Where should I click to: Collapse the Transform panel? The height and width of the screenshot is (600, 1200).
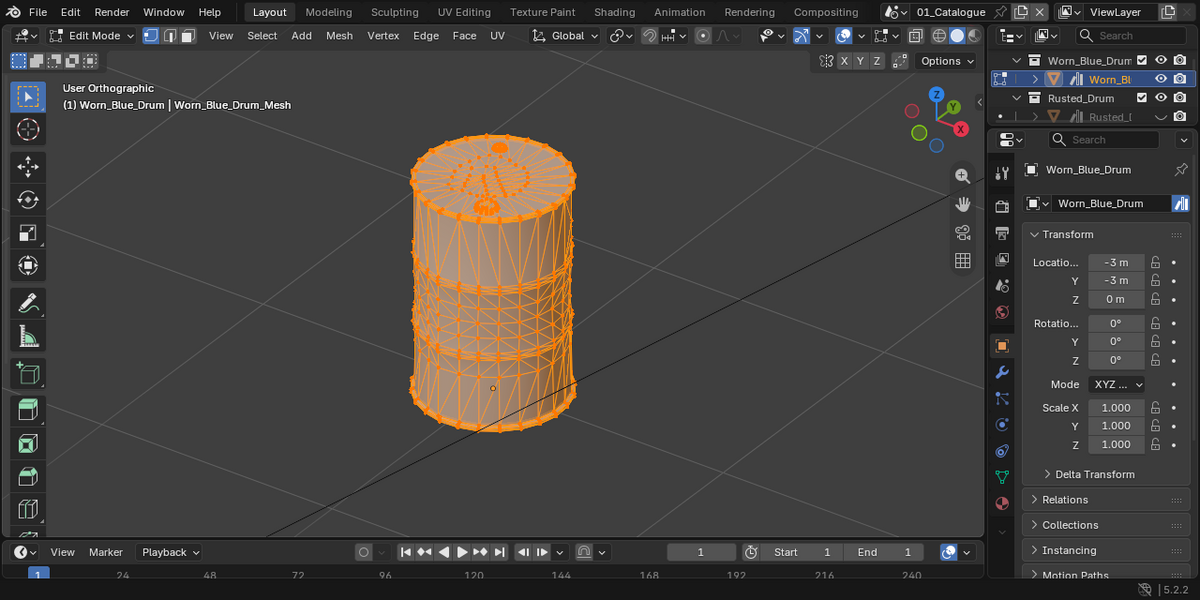pos(1106,234)
